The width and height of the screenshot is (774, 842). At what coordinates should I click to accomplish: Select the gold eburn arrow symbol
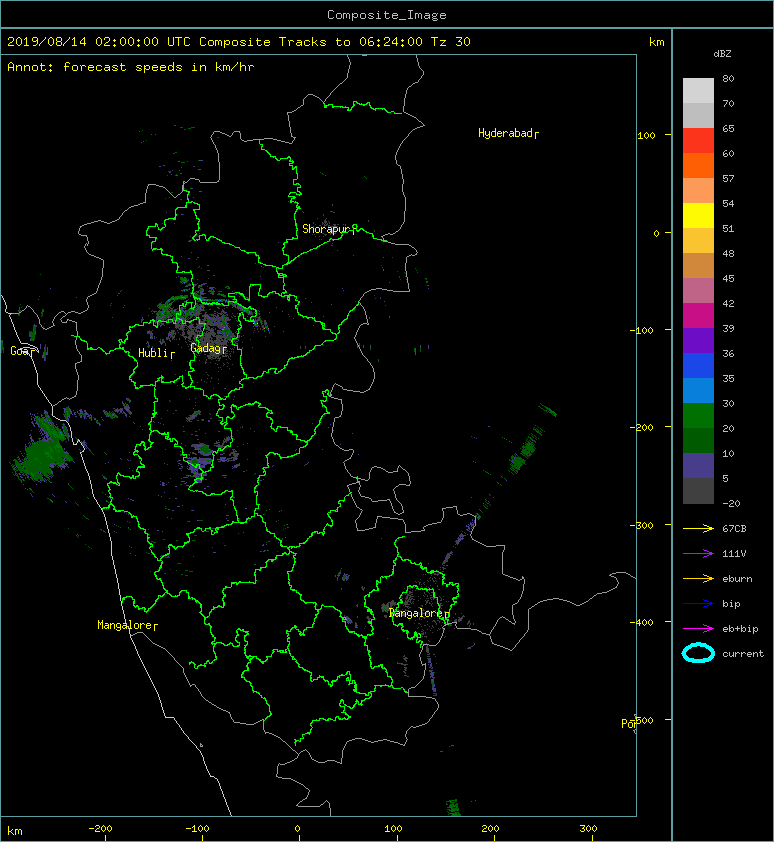click(x=698, y=578)
